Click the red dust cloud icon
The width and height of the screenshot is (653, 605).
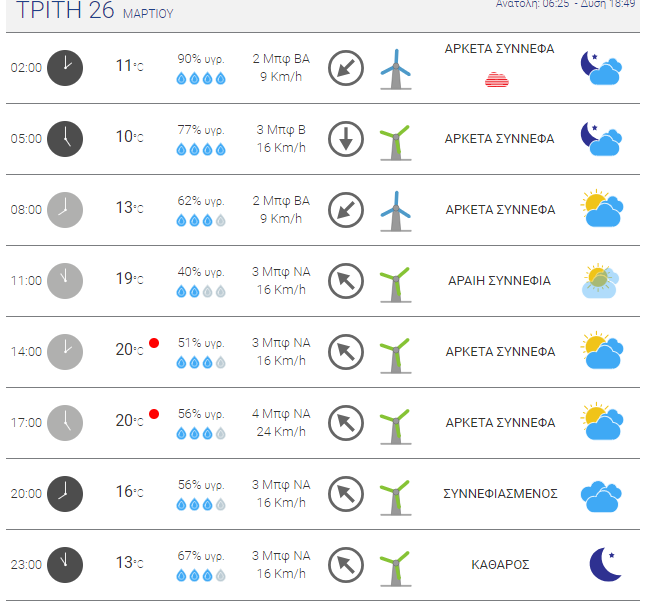coord(497,80)
